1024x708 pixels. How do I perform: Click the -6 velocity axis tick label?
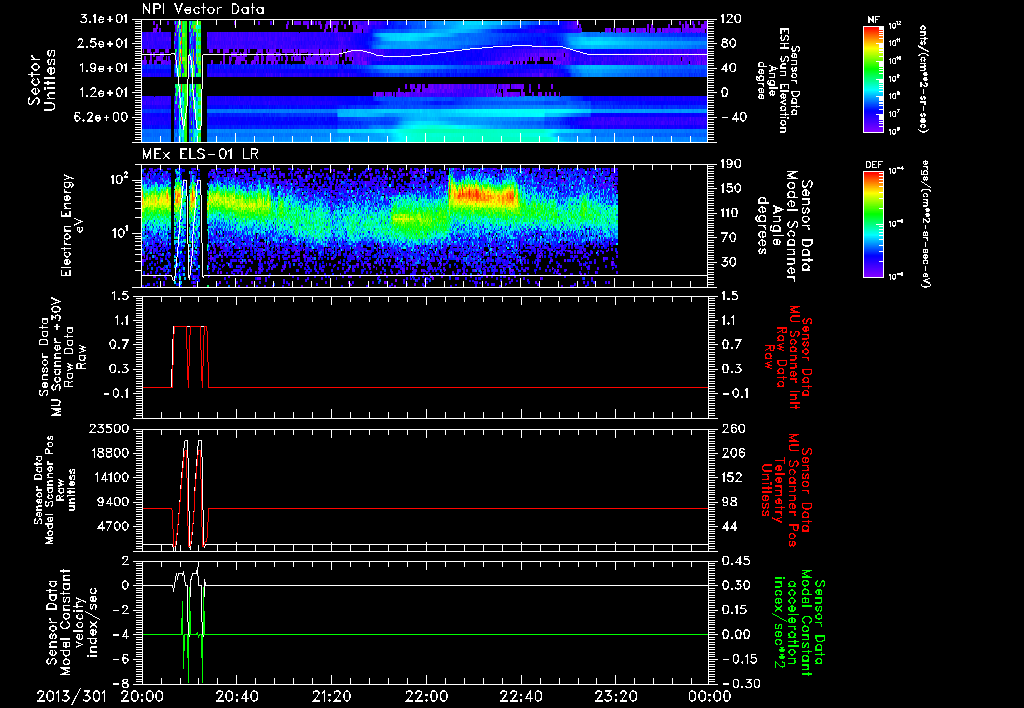121,659
